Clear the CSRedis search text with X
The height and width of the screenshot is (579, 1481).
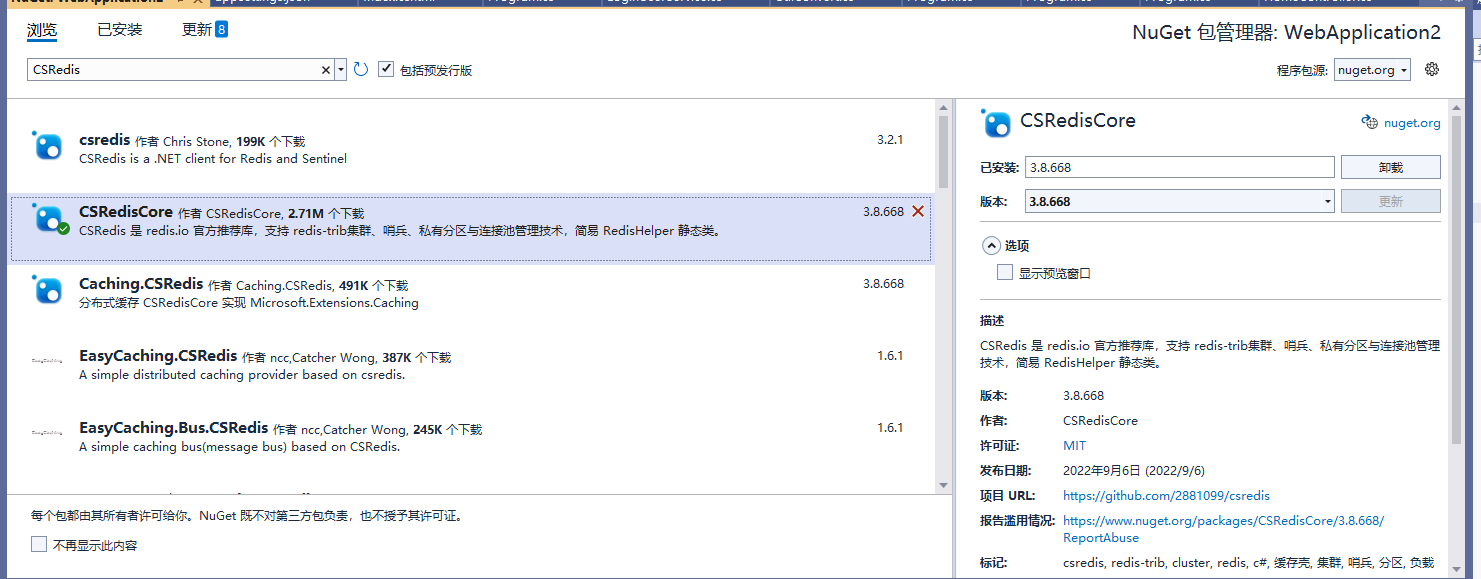(325, 70)
